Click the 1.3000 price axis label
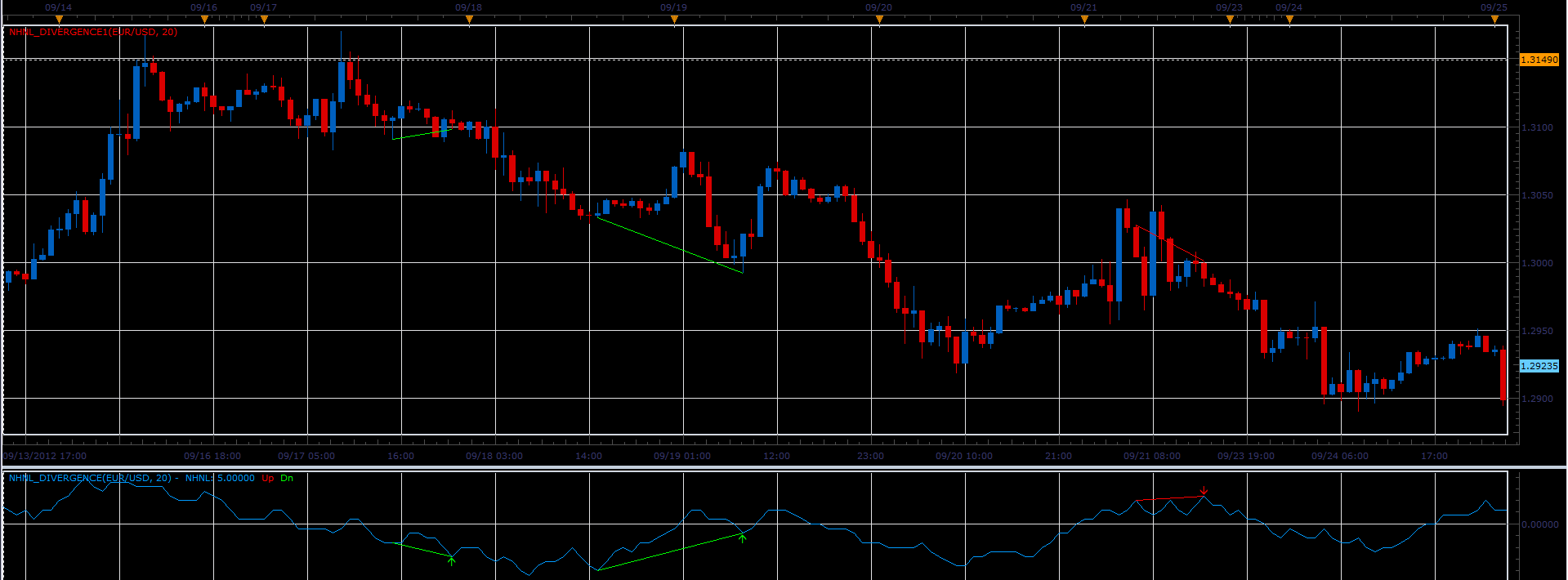Viewport: 1568px width, 580px height. (x=1537, y=263)
